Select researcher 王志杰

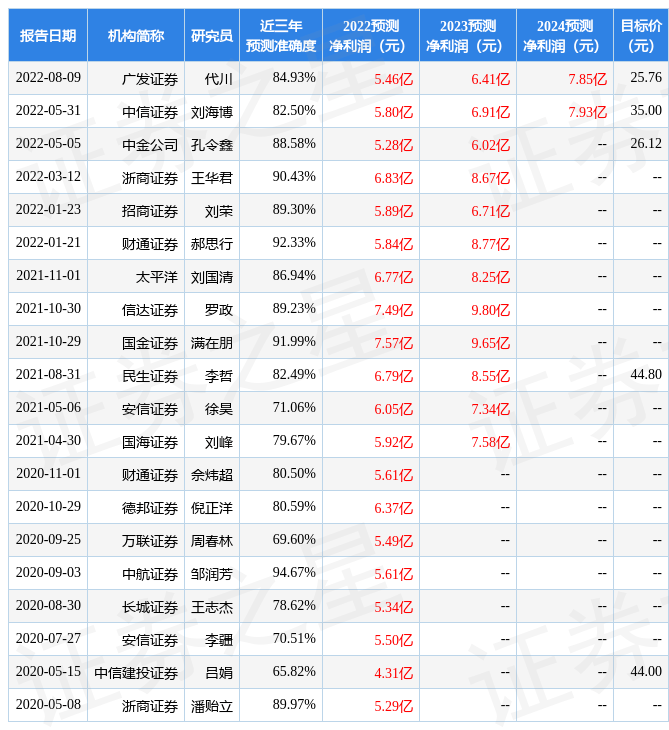click(212, 608)
